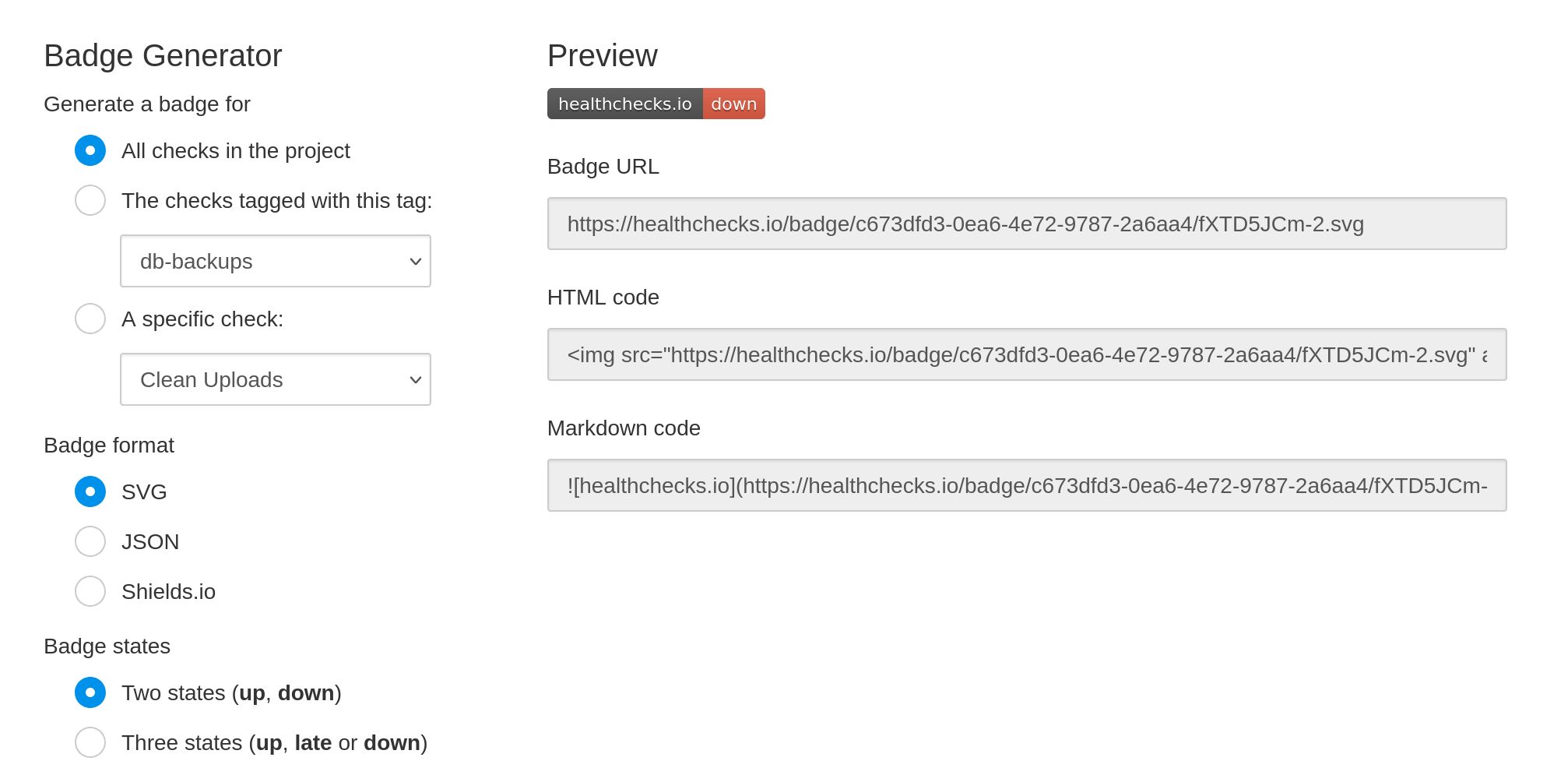Viewport: 1568px width, 782px height.
Task: Choose 'The checks tagged with this tag' option
Action: coord(90,200)
